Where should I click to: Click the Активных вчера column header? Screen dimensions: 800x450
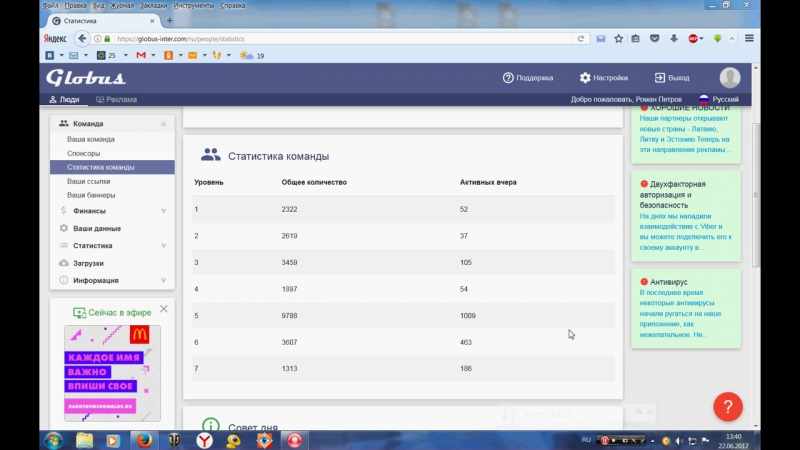pyautogui.click(x=488, y=182)
